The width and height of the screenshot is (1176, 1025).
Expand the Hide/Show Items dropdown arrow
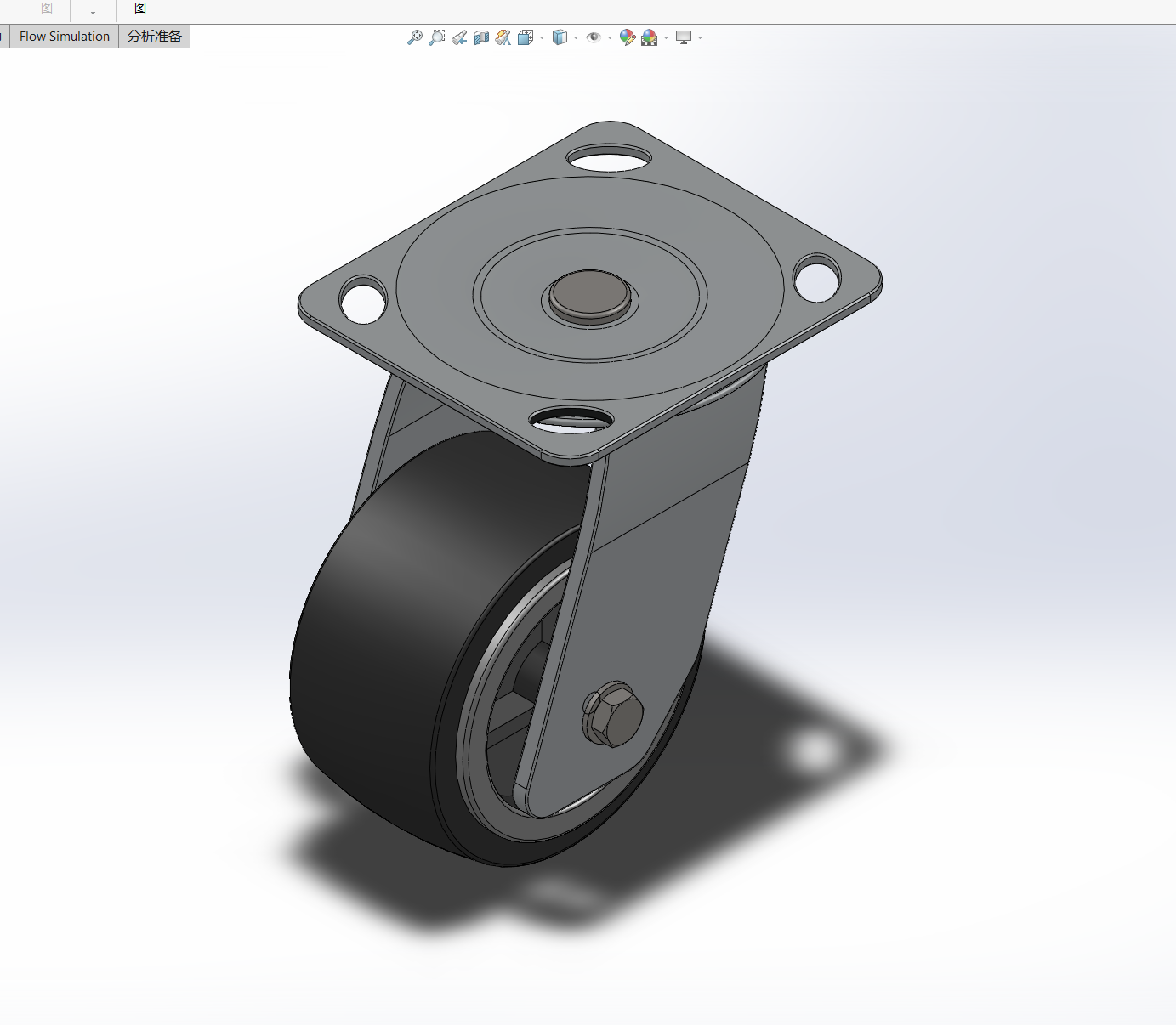610,38
